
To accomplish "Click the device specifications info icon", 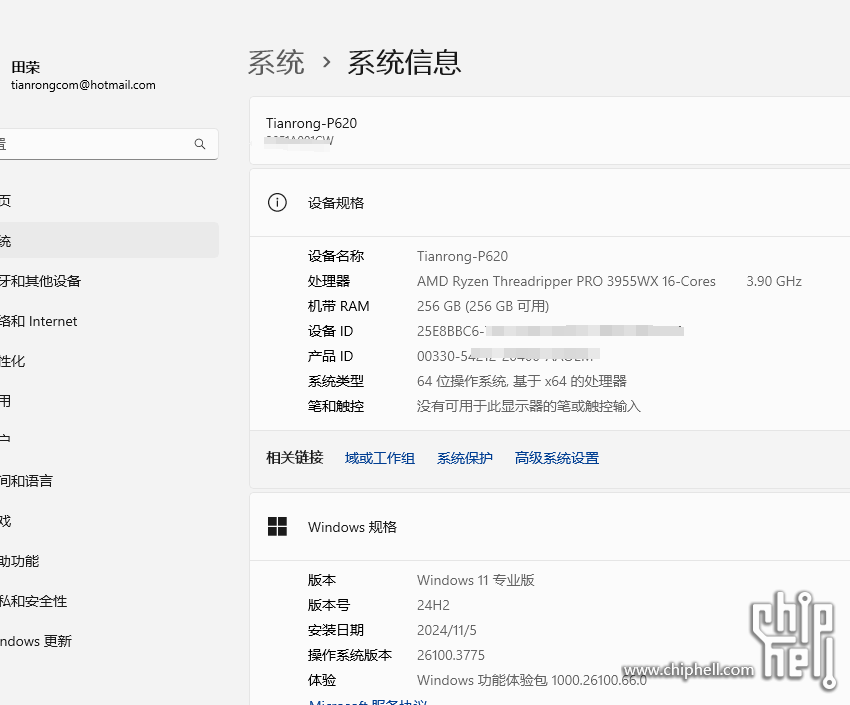I will coord(277,203).
